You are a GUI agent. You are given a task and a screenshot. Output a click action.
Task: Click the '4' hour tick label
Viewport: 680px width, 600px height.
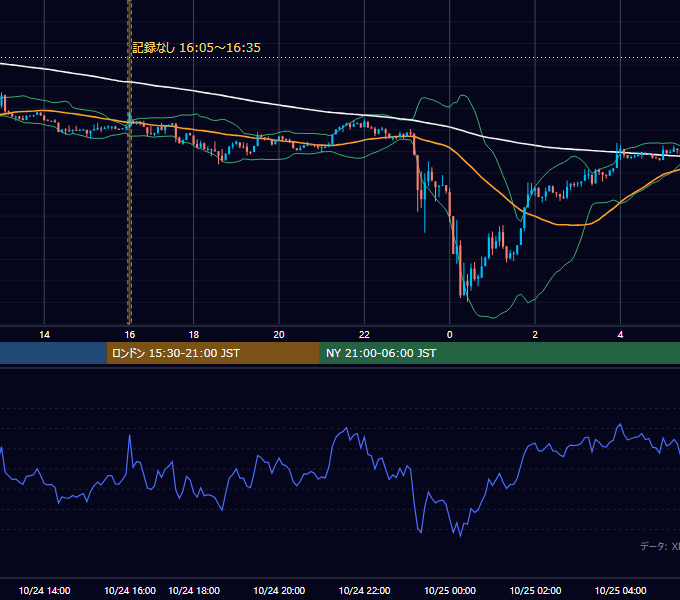[620, 335]
